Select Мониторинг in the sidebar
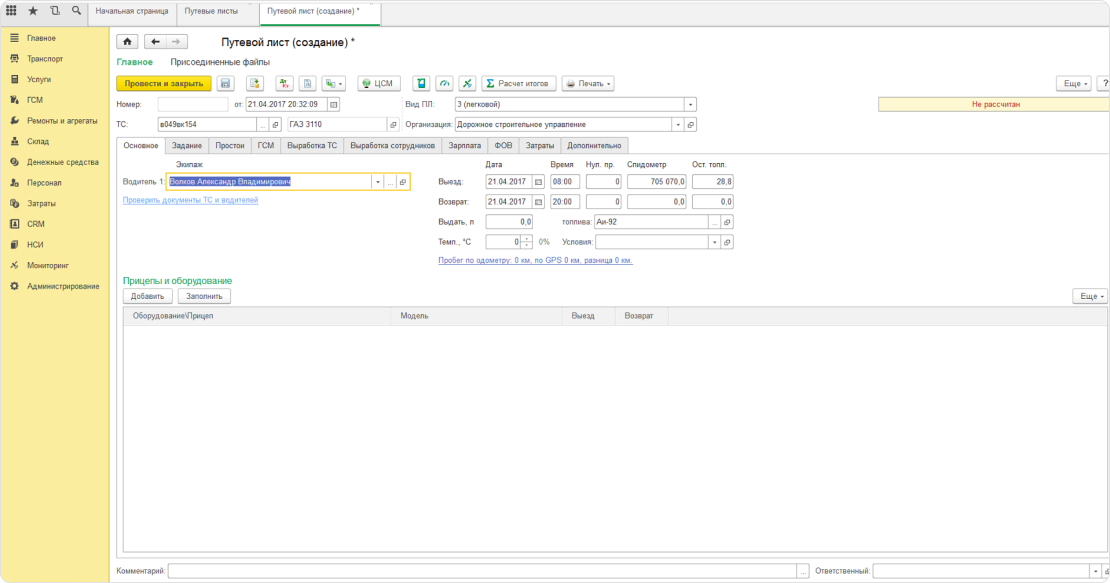The width and height of the screenshot is (1110, 583). click(47, 265)
